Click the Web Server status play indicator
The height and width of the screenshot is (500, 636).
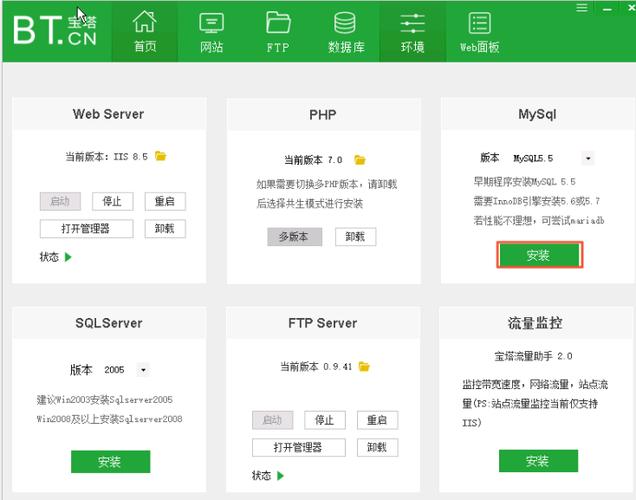pos(68,257)
